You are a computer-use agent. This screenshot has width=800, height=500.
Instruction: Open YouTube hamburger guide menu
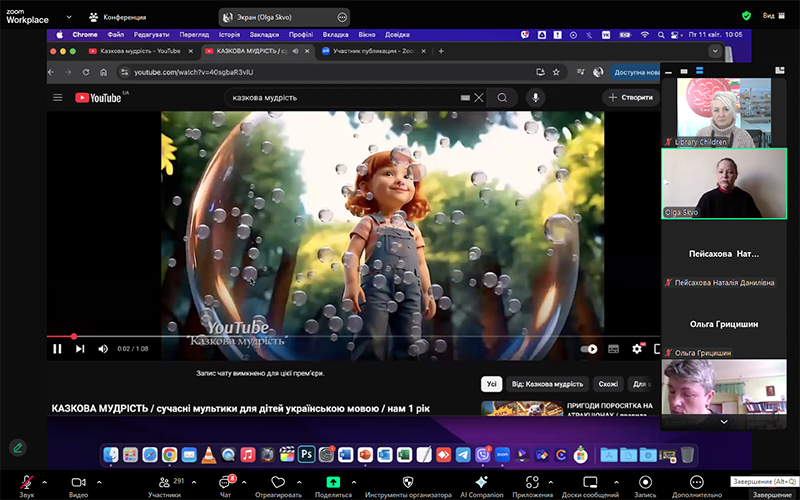[58, 97]
